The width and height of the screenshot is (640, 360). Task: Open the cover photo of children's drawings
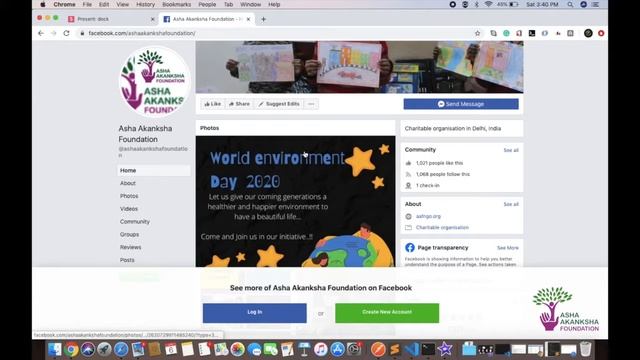tap(359, 67)
